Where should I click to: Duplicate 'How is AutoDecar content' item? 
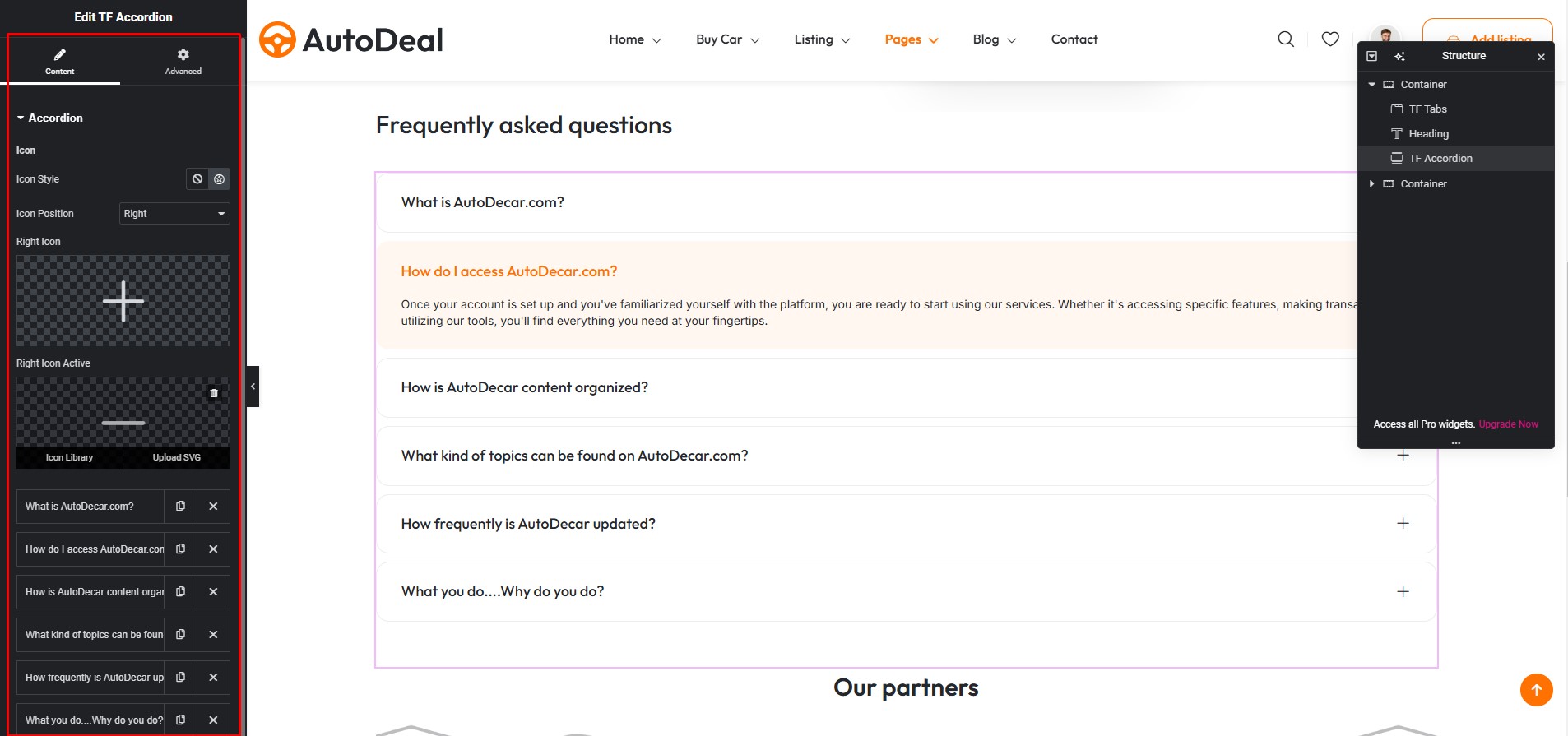pos(180,592)
